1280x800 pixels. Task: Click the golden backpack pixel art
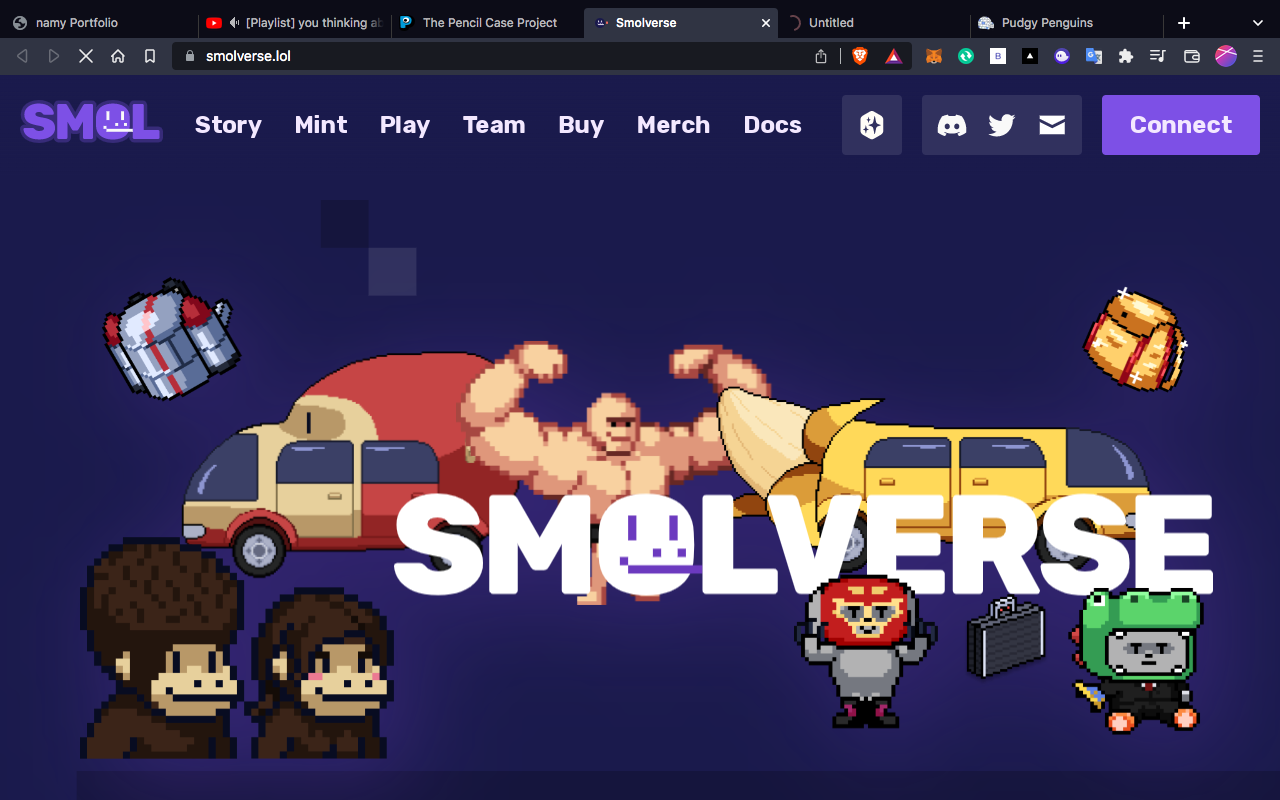(x=1136, y=338)
